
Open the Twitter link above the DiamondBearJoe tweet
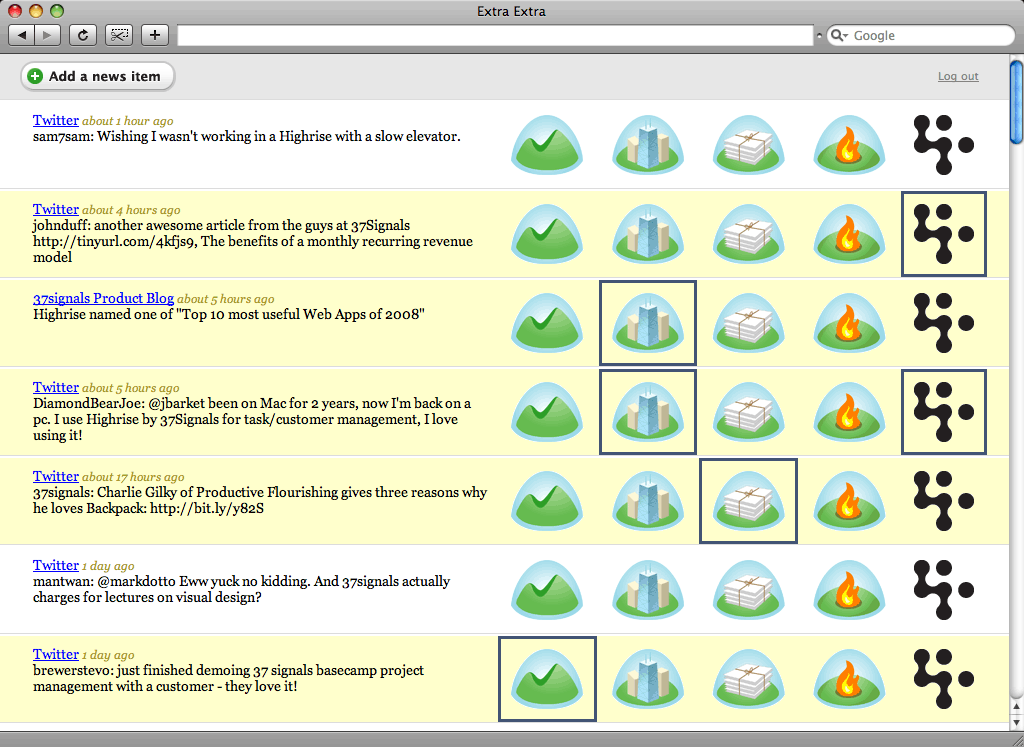coord(56,387)
